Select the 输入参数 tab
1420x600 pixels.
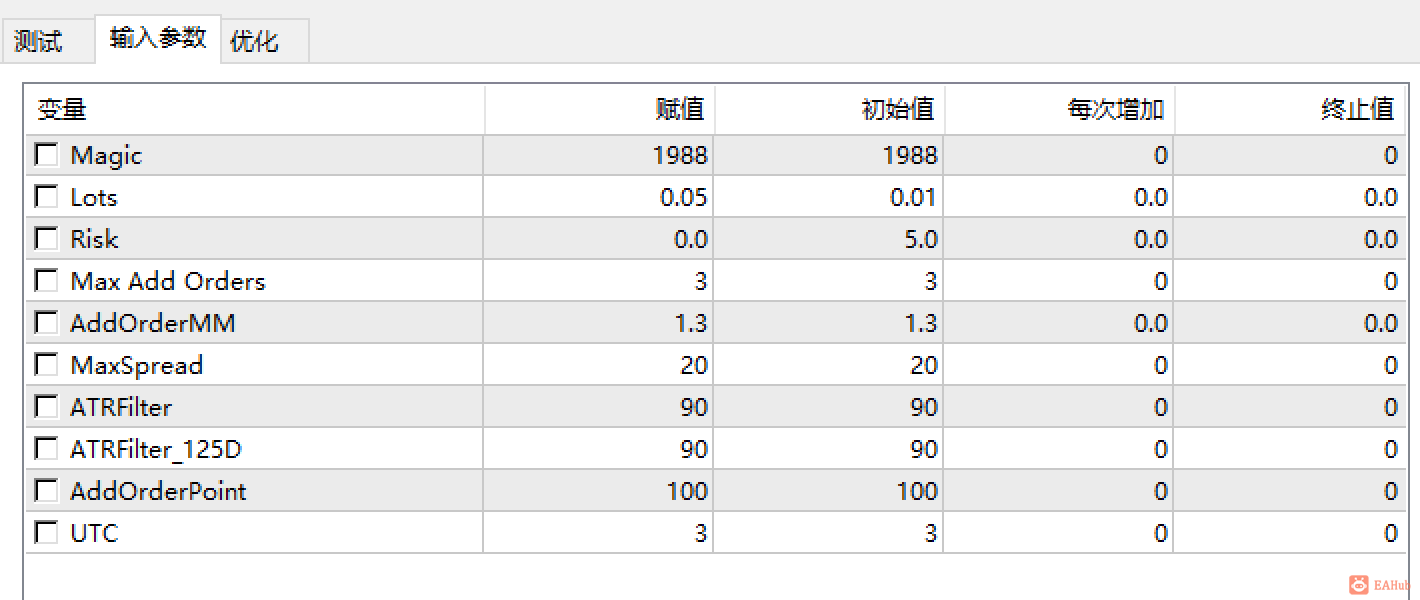tap(158, 38)
